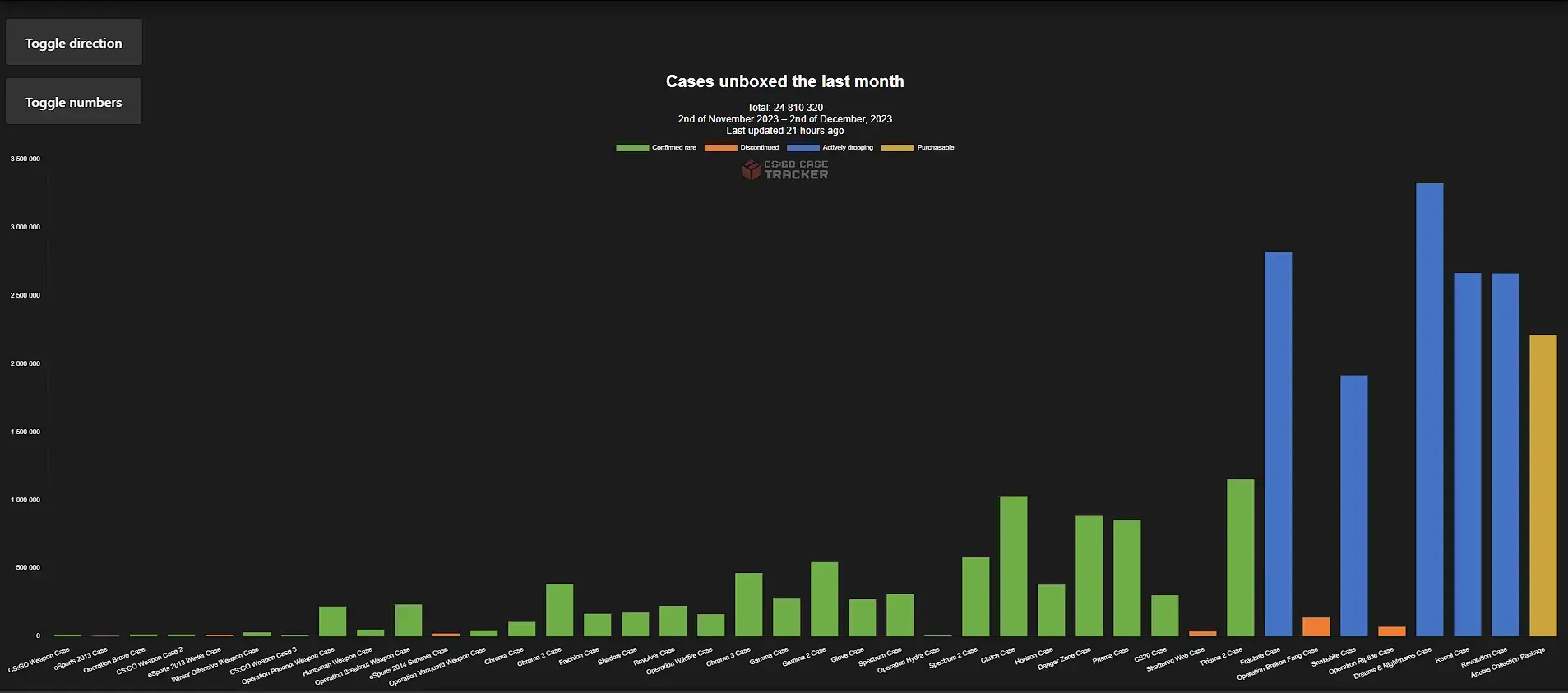
Task: Select the Snakebite Case bar
Action: [x=1353, y=506]
